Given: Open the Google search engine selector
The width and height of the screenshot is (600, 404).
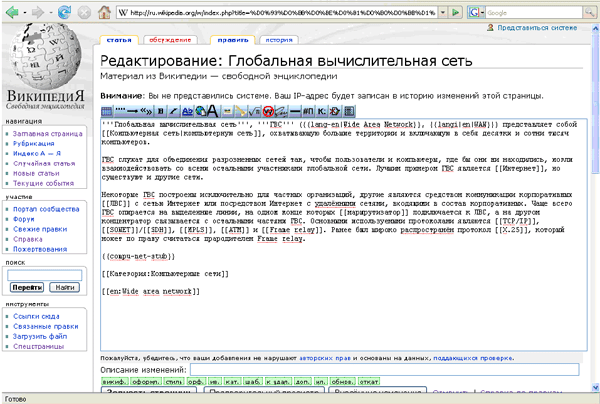Looking at the screenshot, I should coord(476,12).
